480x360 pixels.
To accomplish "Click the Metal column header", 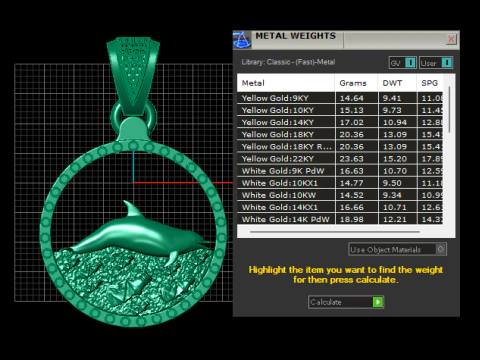I will [286, 83].
